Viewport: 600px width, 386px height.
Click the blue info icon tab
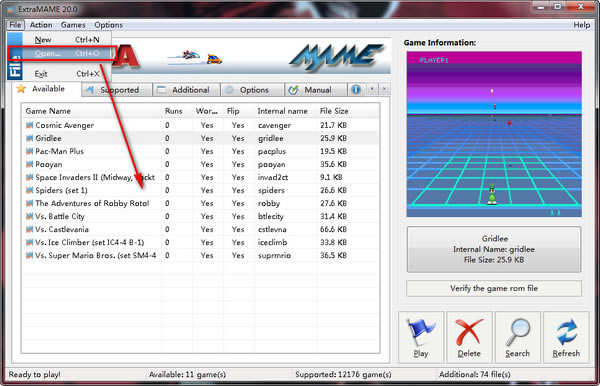point(356,90)
